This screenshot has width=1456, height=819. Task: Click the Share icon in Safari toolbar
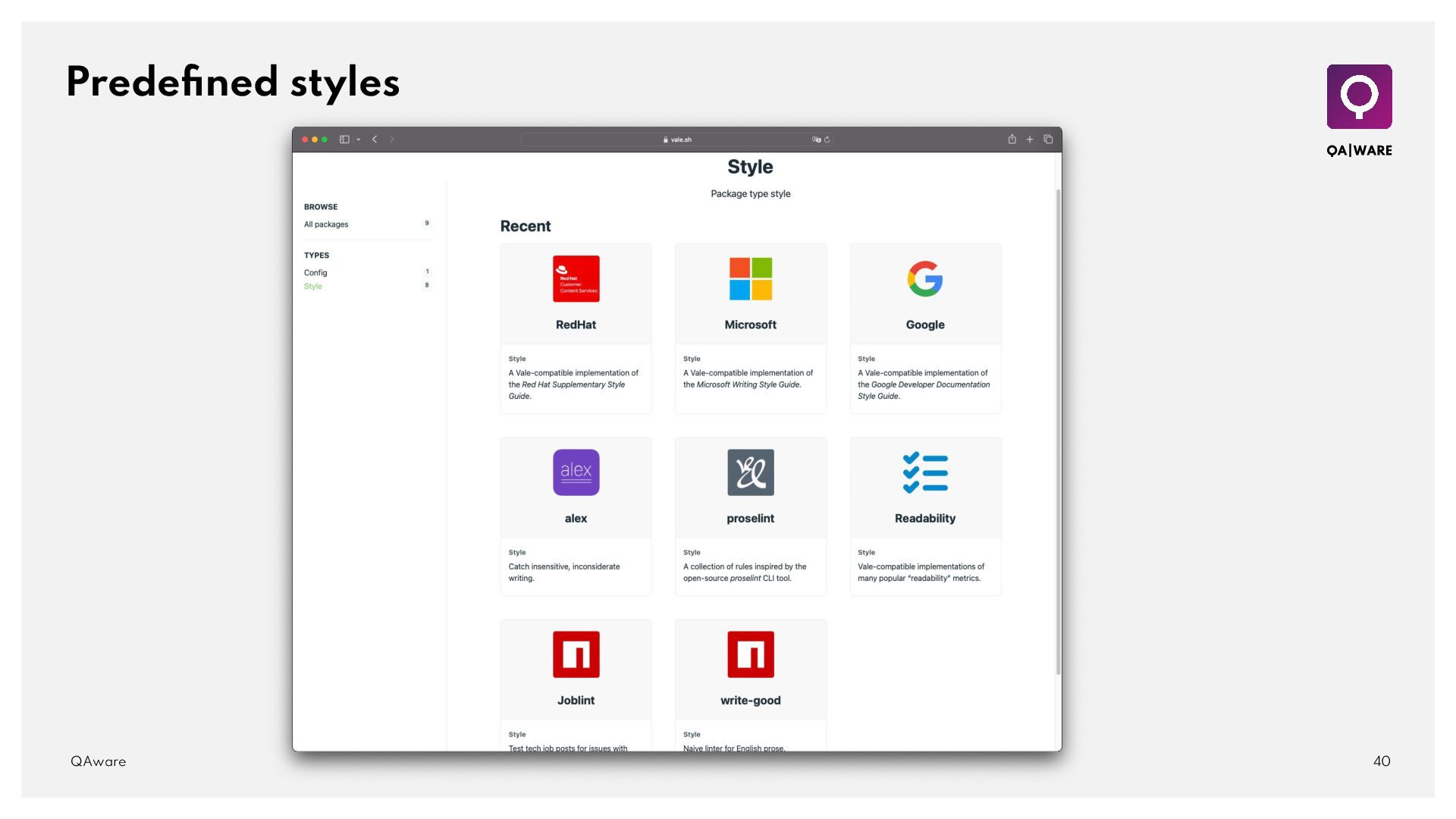[1012, 140]
